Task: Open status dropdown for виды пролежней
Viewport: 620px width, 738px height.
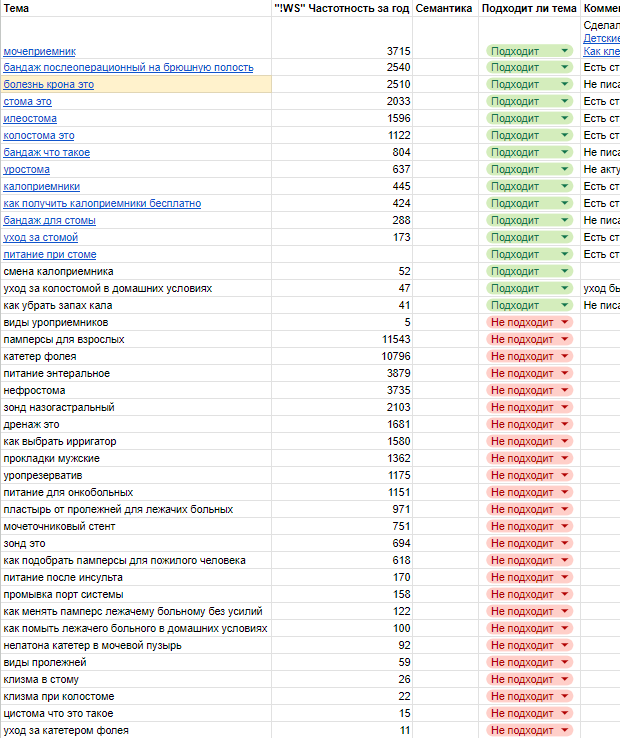Action: coord(564,662)
